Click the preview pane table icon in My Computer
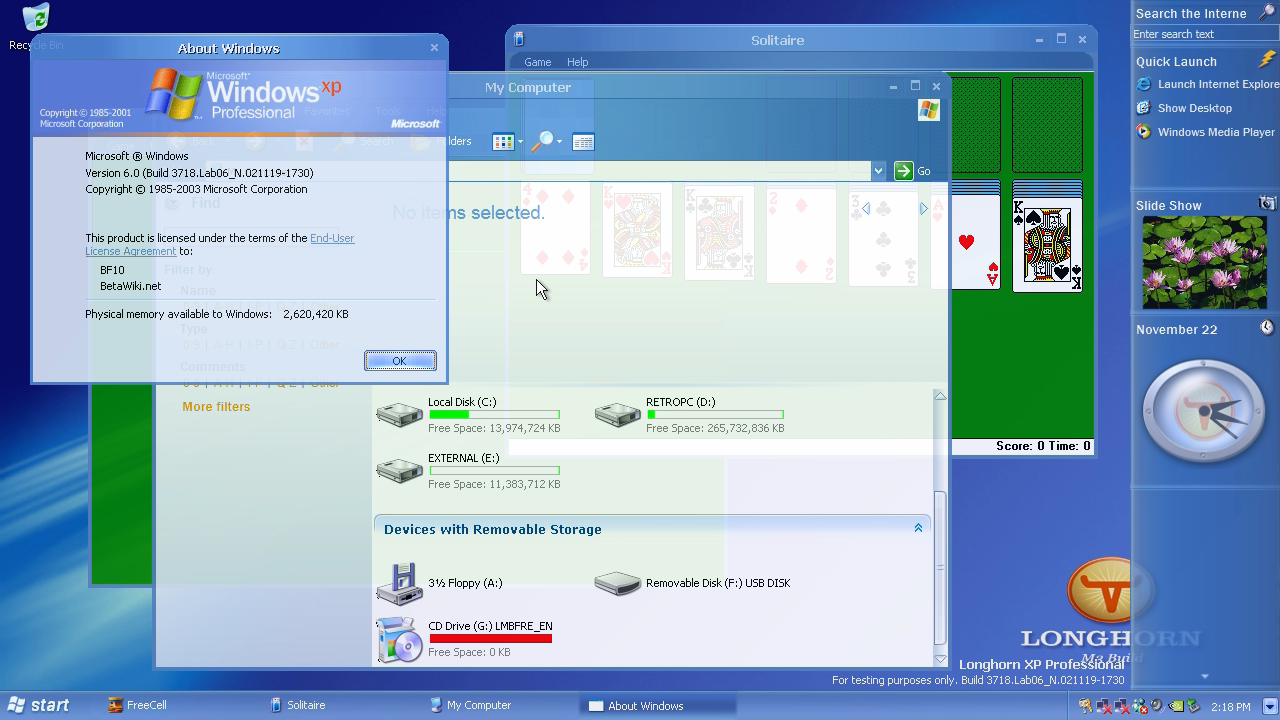Image resolution: width=1280 pixels, height=720 pixels. point(583,142)
